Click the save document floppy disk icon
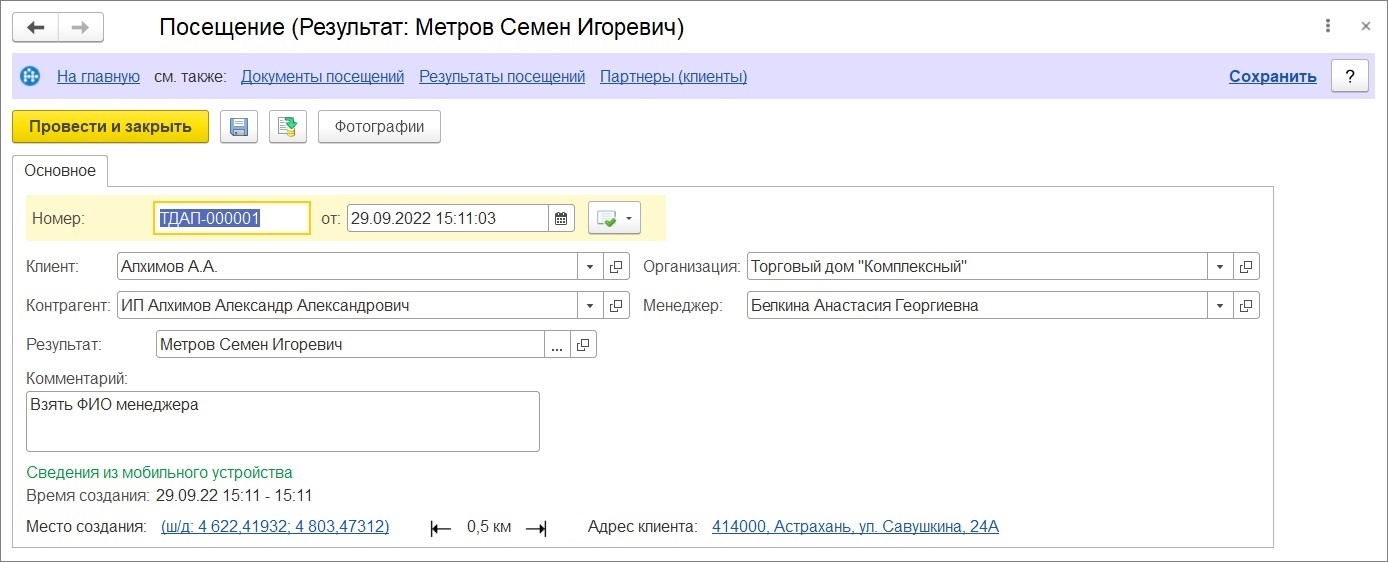Image resolution: width=1388 pixels, height=562 pixels. pyautogui.click(x=239, y=127)
